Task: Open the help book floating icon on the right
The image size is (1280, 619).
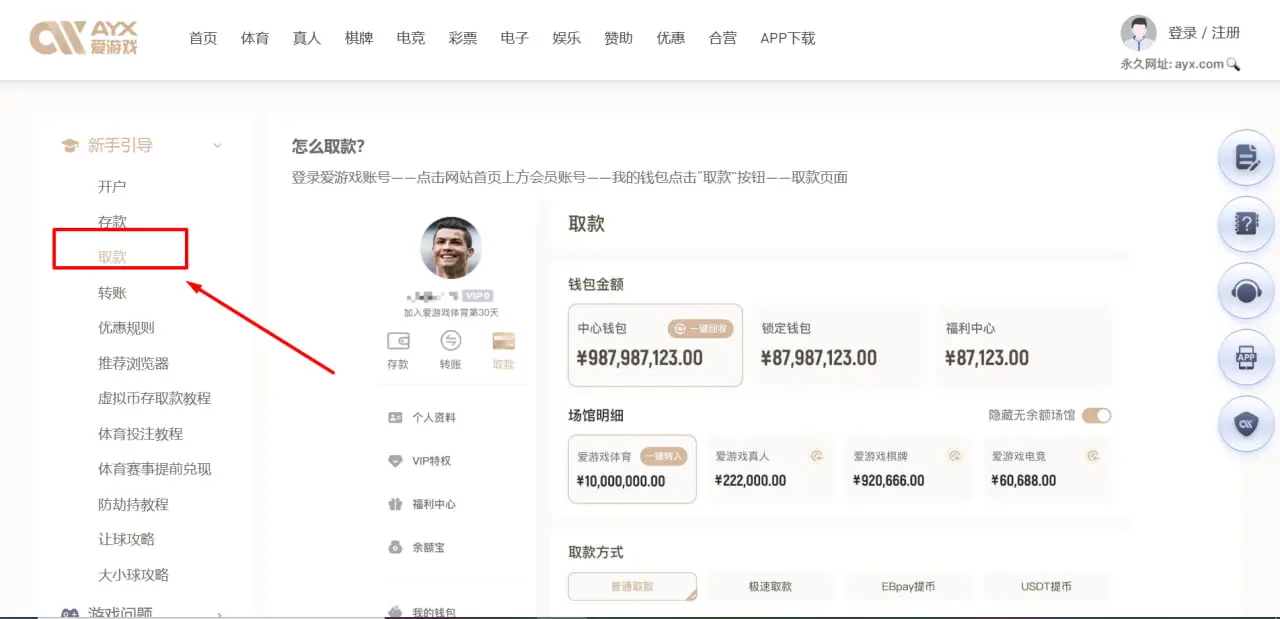Action: pos(1245,225)
